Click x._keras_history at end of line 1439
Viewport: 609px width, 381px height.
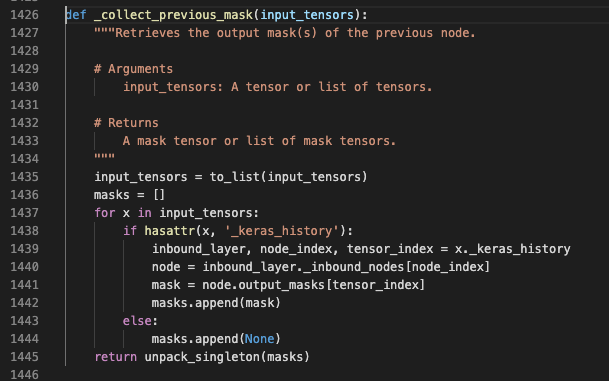[x=513, y=249]
